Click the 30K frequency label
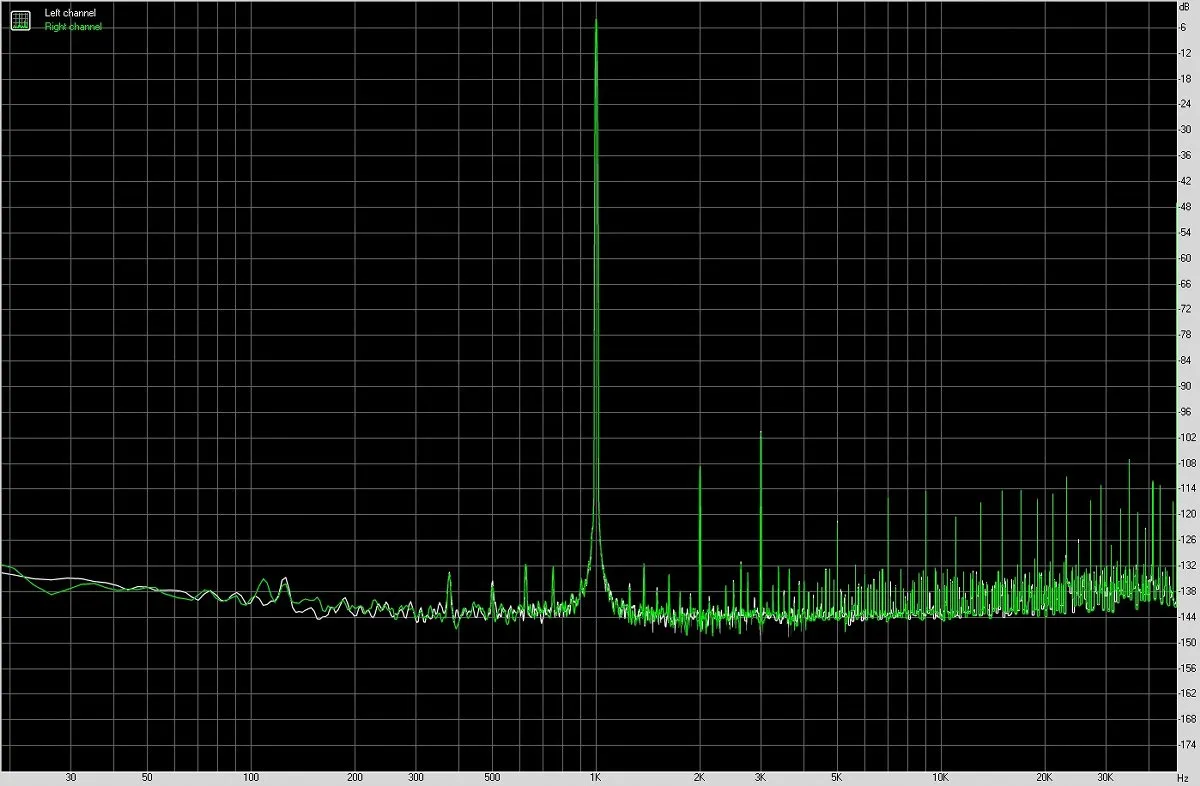1200x786 pixels. coord(1106,777)
